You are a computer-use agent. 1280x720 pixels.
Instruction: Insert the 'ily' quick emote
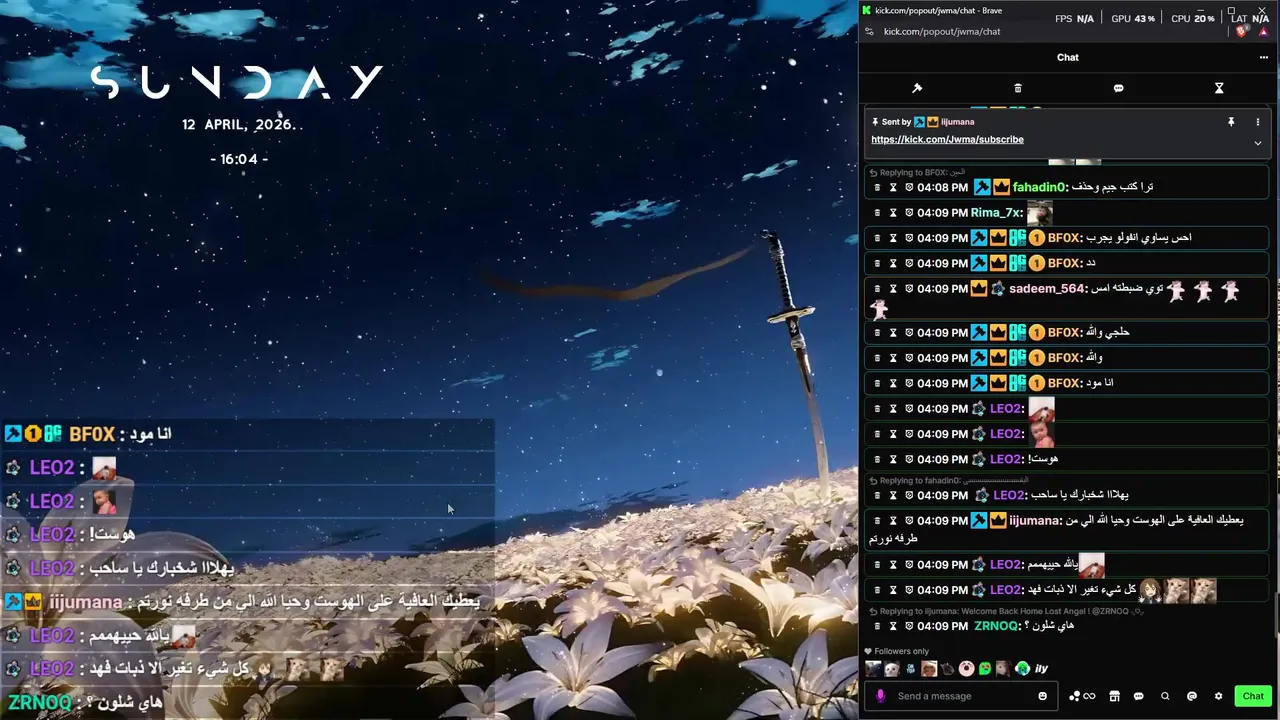coord(1042,669)
